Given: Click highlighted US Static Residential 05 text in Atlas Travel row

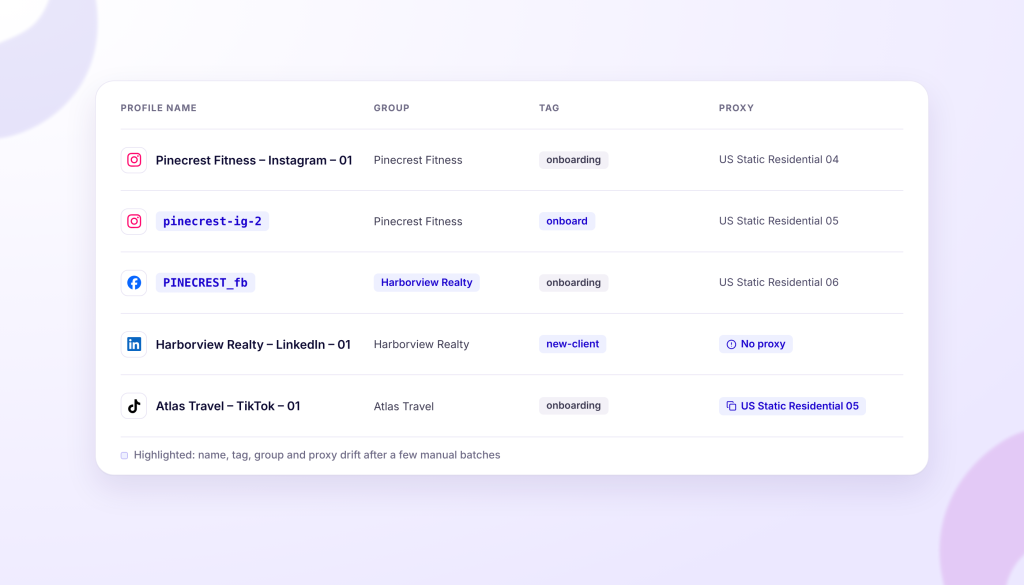Looking at the screenshot, I should [x=799, y=406].
